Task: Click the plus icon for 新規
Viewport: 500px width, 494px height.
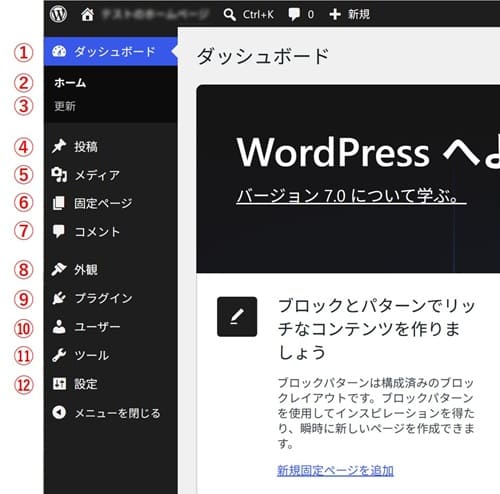Action: (x=335, y=14)
